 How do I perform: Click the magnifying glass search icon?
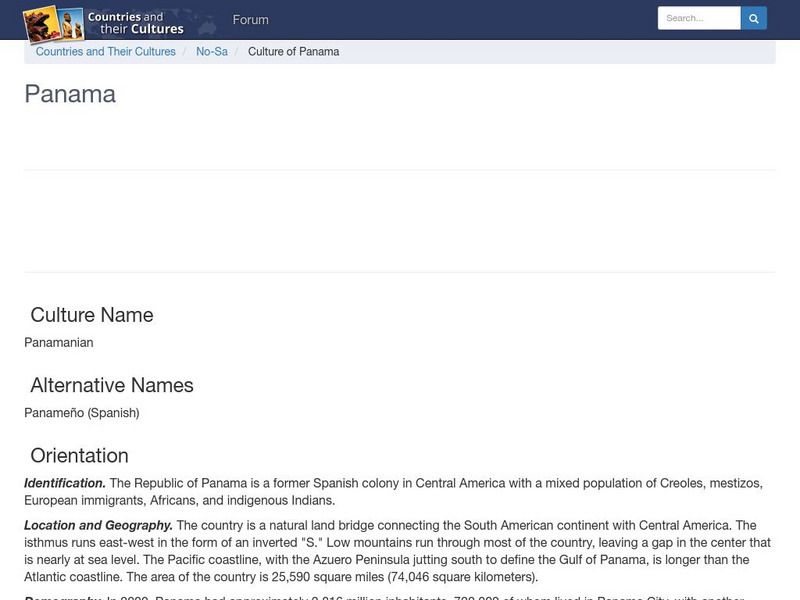[x=753, y=17]
